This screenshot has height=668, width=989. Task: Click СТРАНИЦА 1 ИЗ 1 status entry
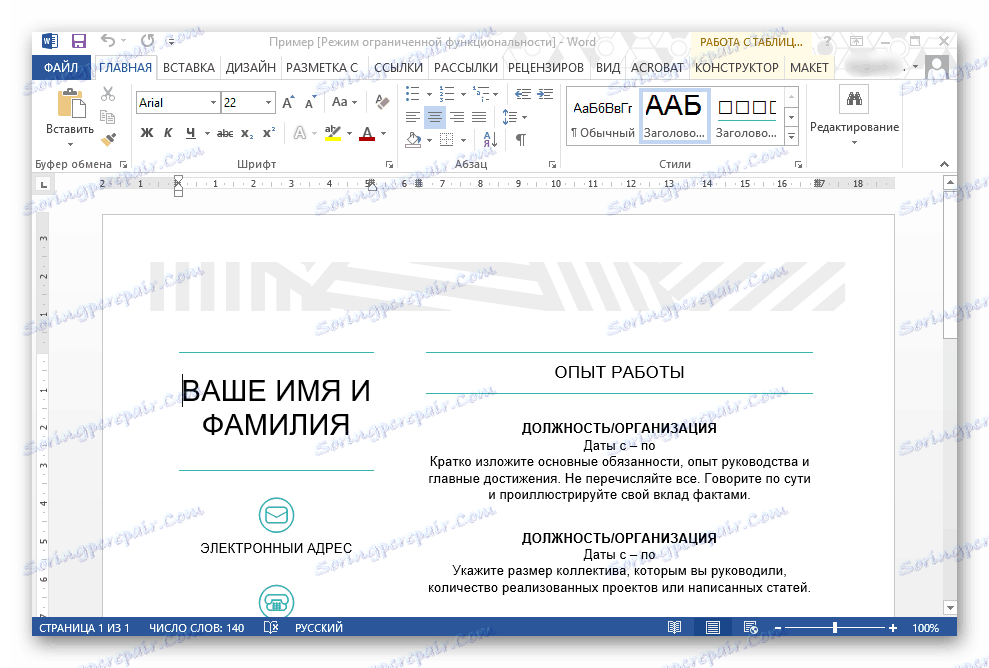pyautogui.click(x=84, y=628)
